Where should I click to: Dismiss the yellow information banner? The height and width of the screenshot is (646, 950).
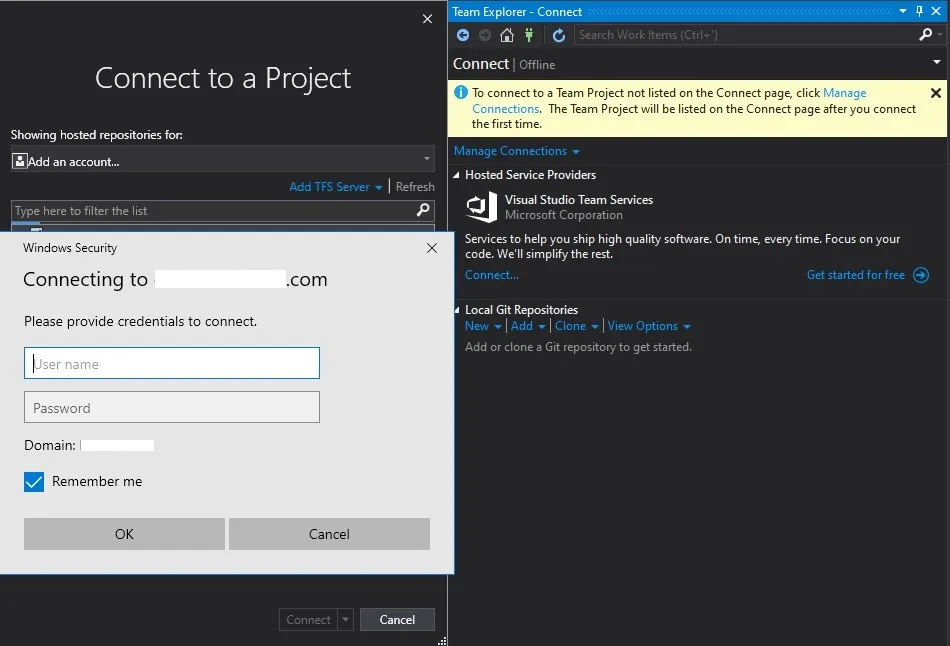[x=935, y=93]
